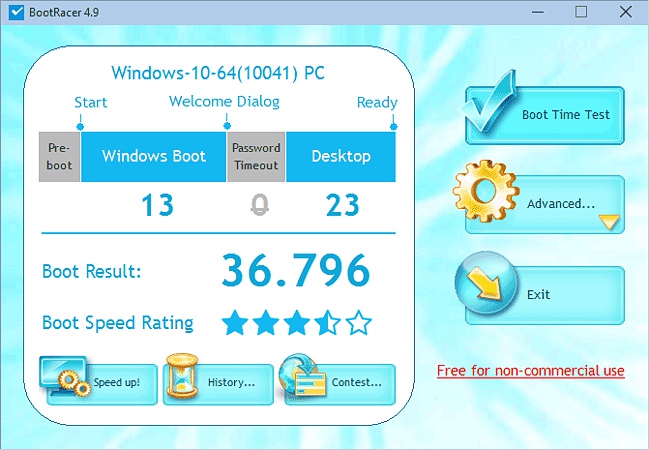Viewport: 649px width, 450px height.
Task: Select the Desktop timeline segment
Action: click(341, 156)
